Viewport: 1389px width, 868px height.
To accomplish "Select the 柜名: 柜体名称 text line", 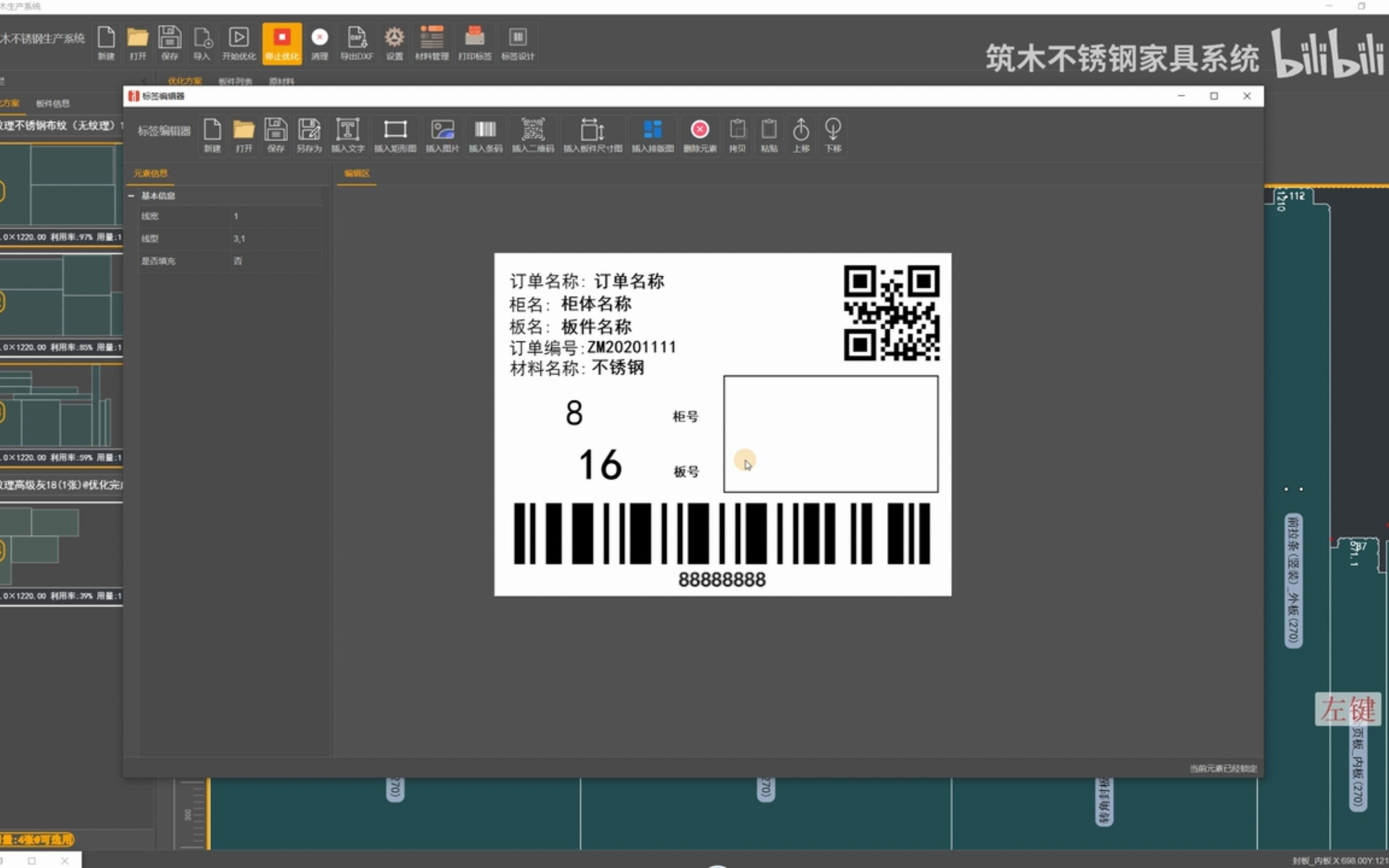I will (x=570, y=304).
